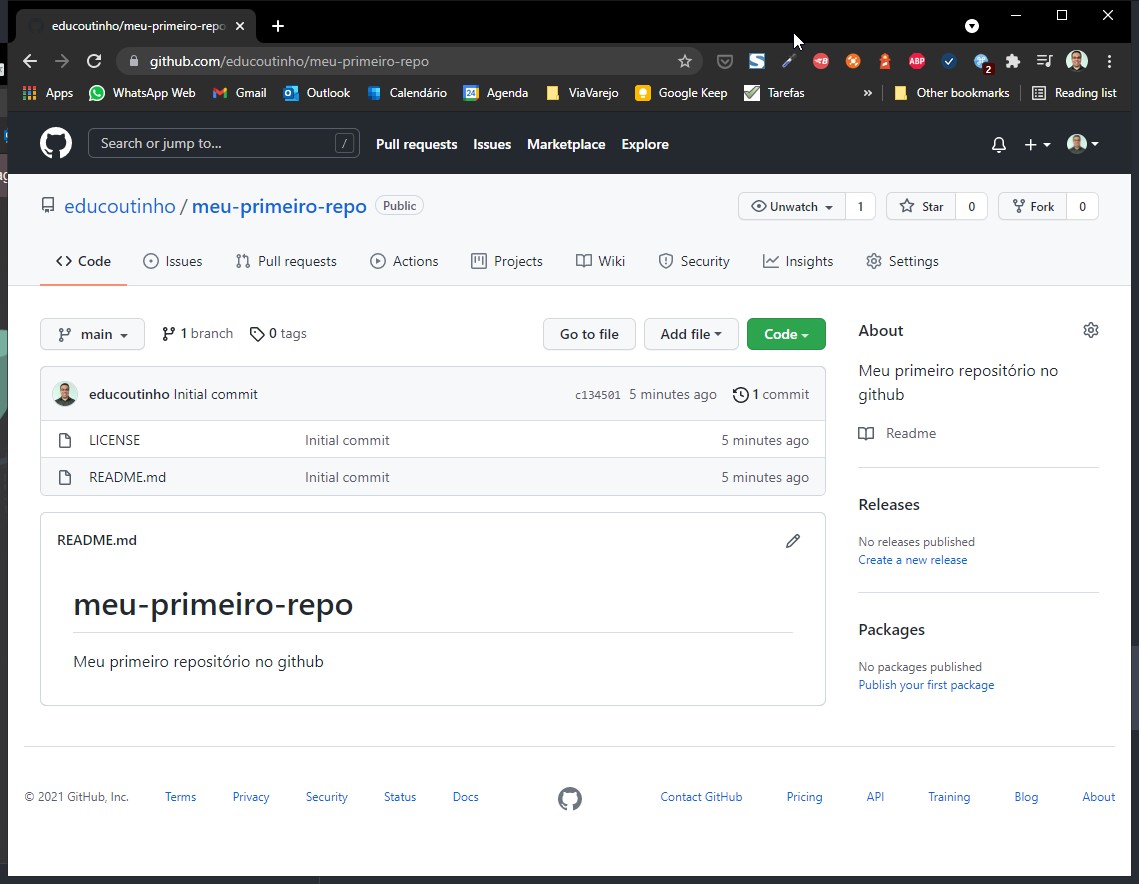Expand the Add file dropdown
This screenshot has width=1139, height=884.
691,334
